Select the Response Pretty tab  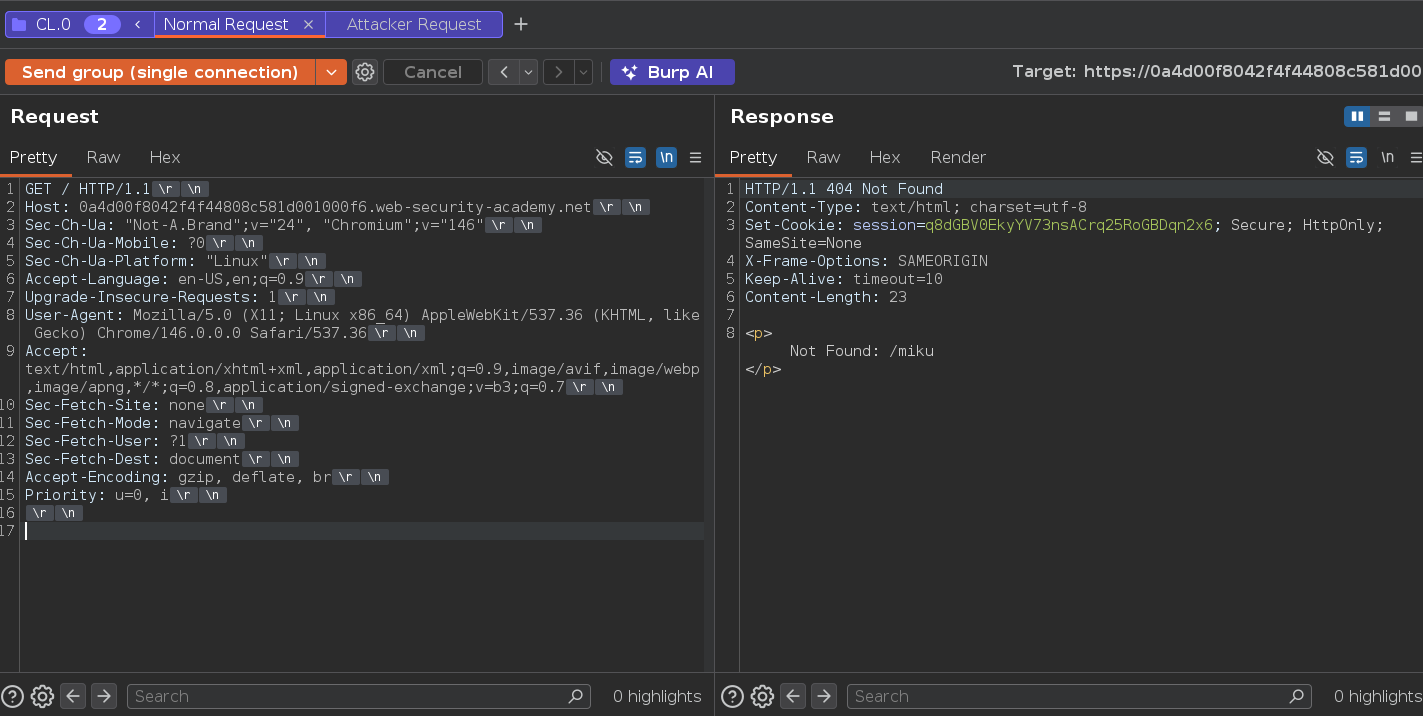point(753,157)
